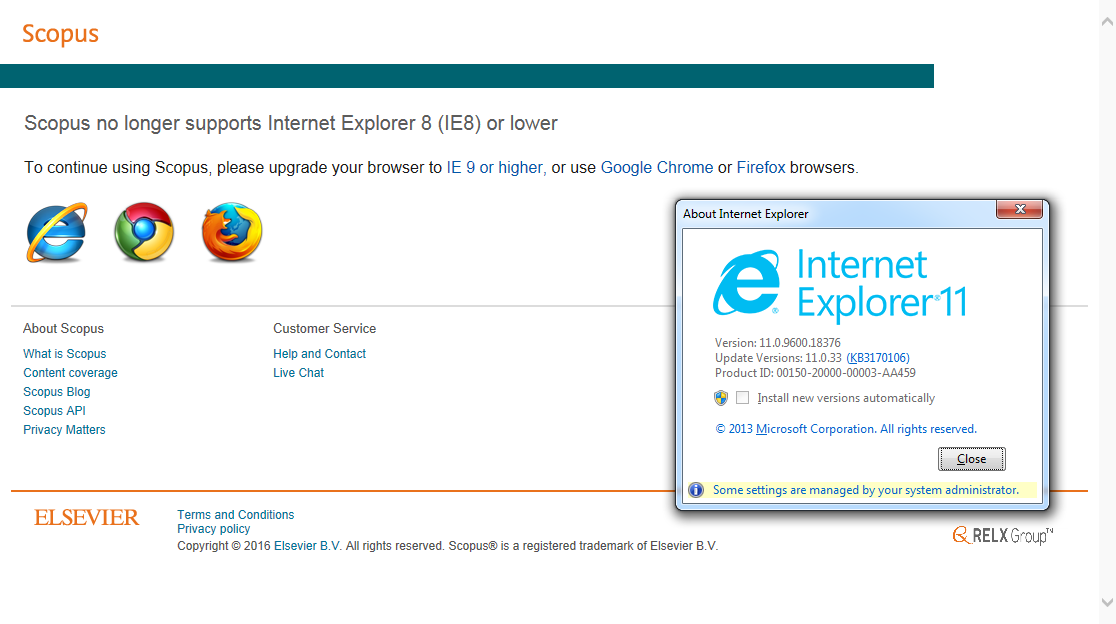Open the Help and Contact link
Image resolution: width=1116 pixels, height=624 pixels.
[x=320, y=354]
